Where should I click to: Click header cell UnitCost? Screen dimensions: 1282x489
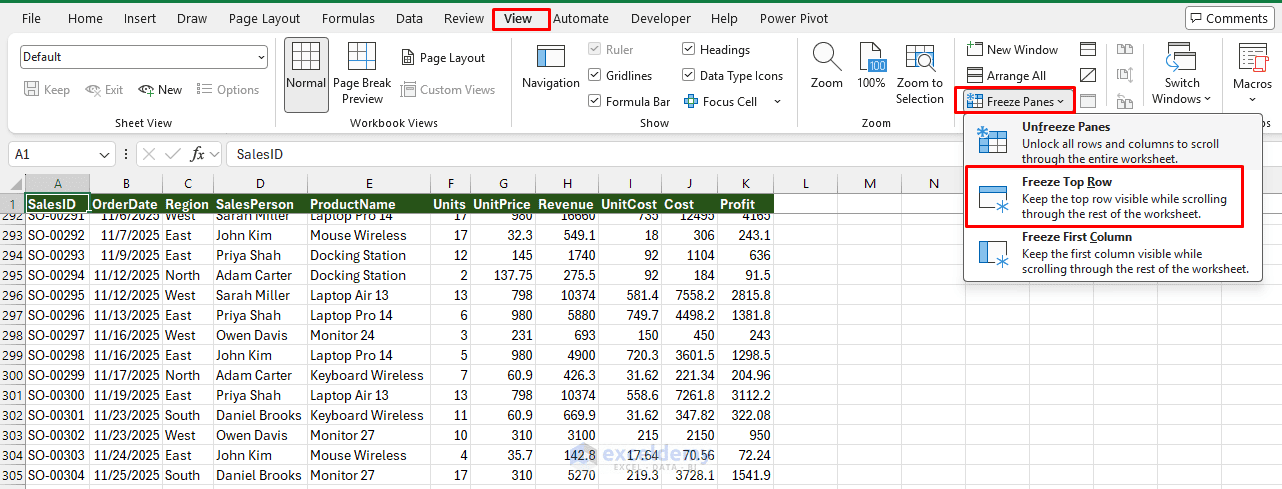click(x=630, y=204)
